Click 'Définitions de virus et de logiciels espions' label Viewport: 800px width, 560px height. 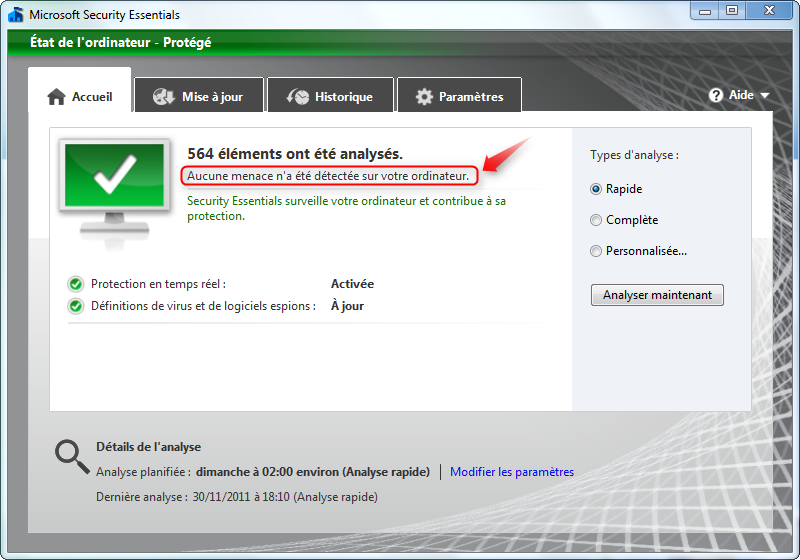coord(203,306)
